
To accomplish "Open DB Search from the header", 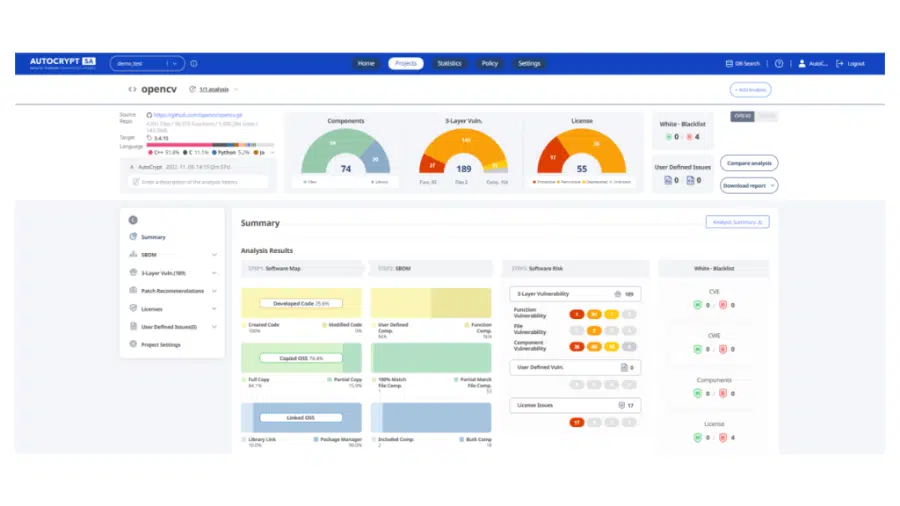I will coord(742,63).
